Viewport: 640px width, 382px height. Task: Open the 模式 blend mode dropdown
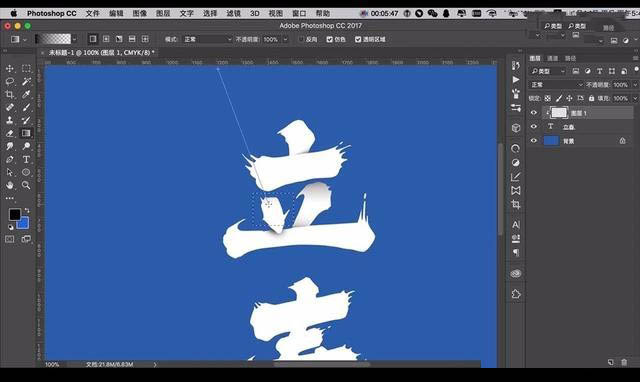(207, 40)
